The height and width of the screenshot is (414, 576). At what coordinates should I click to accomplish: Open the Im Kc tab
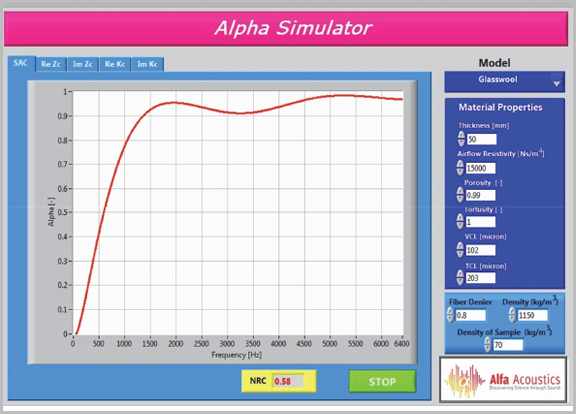pyautogui.click(x=147, y=64)
